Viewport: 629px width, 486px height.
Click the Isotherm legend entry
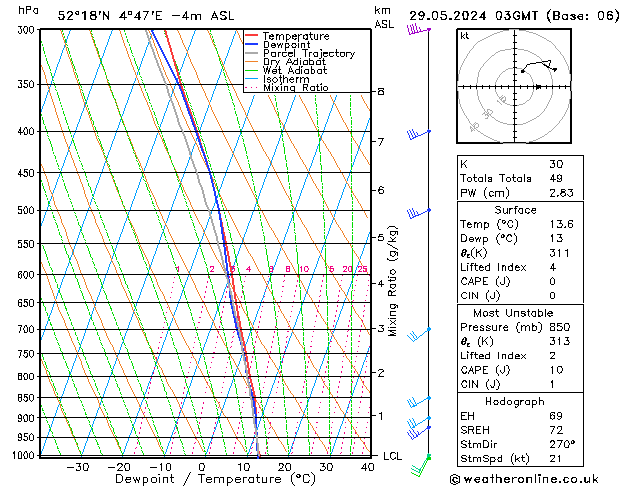pyautogui.click(x=277, y=79)
